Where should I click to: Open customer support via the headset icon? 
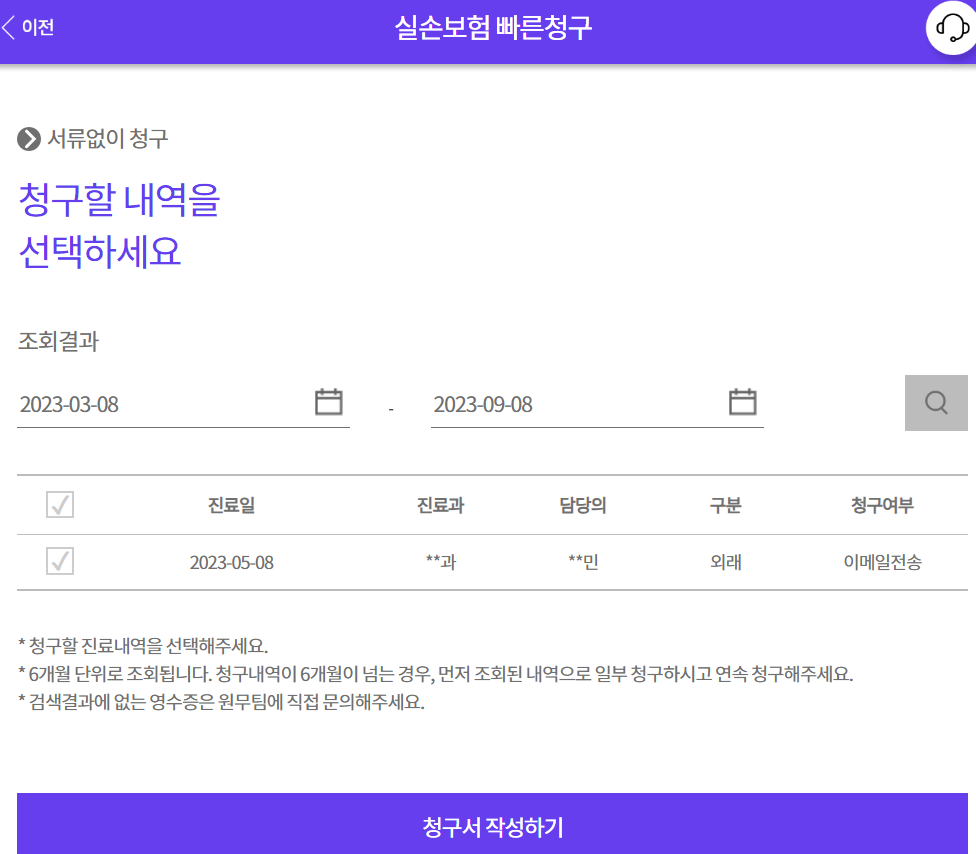point(950,27)
